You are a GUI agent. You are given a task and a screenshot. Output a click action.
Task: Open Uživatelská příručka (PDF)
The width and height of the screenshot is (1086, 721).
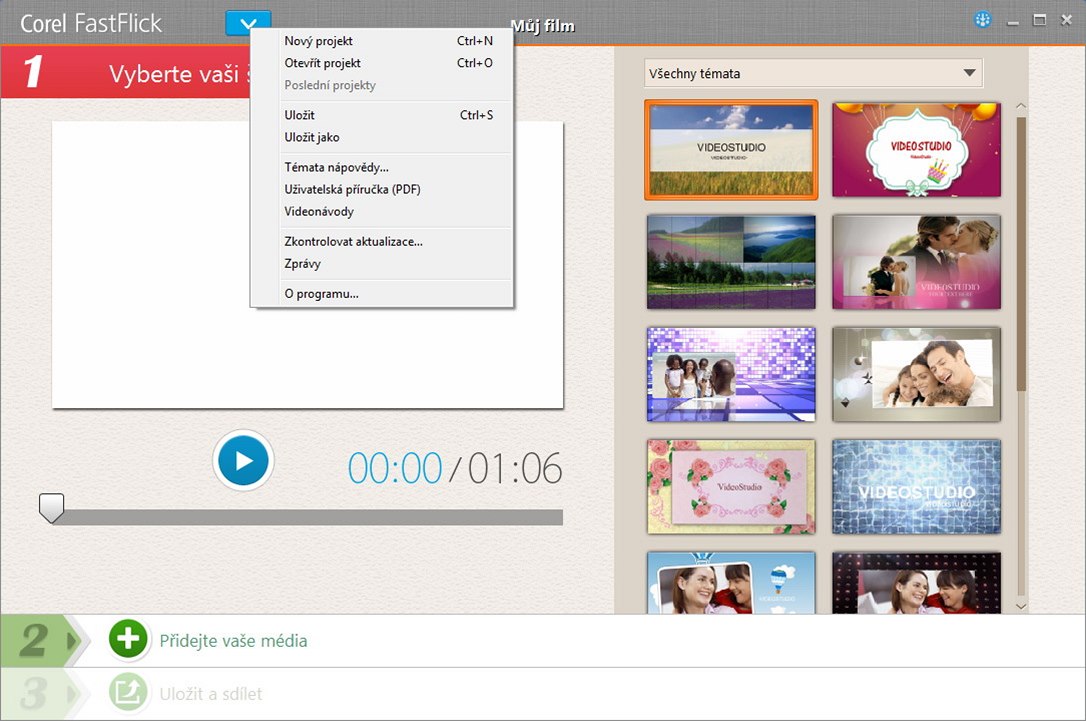coord(352,189)
